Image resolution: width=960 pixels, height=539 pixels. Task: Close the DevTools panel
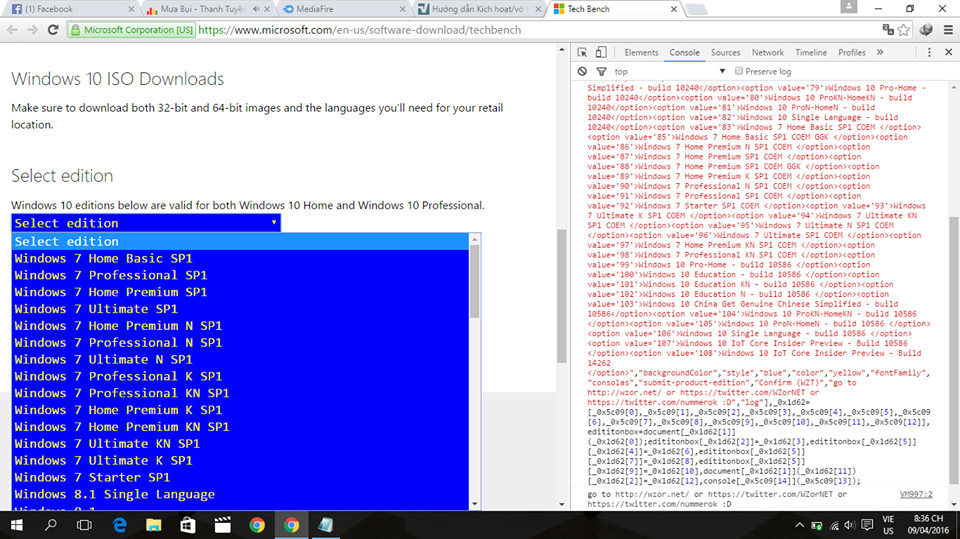tap(948, 53)
